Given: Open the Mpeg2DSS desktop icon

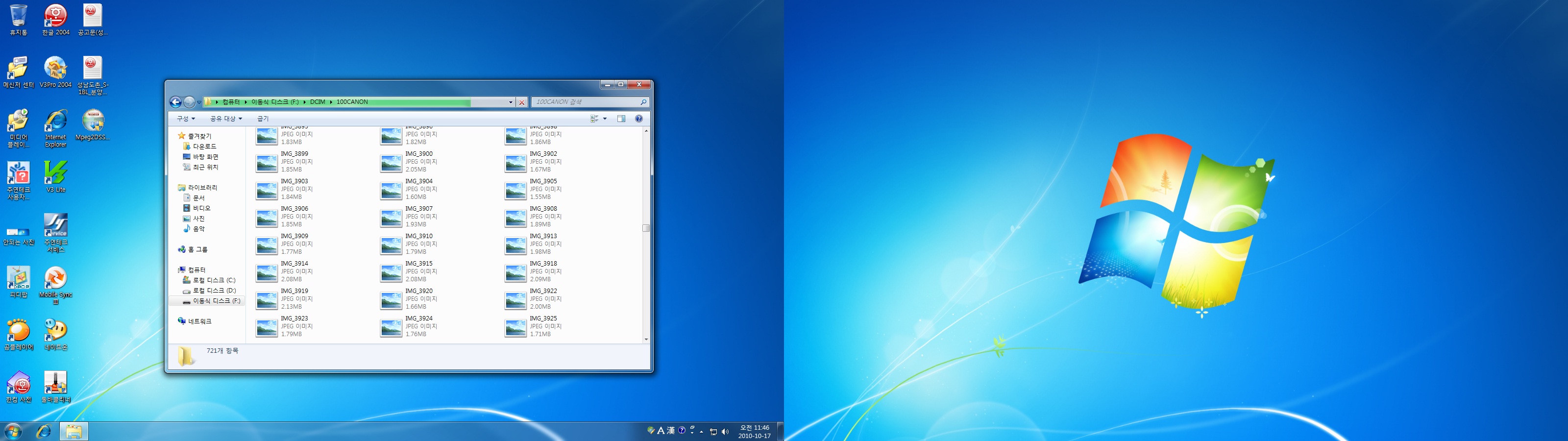Looking at the screenshot, I should pyautogui.click(x=93, y=125).
